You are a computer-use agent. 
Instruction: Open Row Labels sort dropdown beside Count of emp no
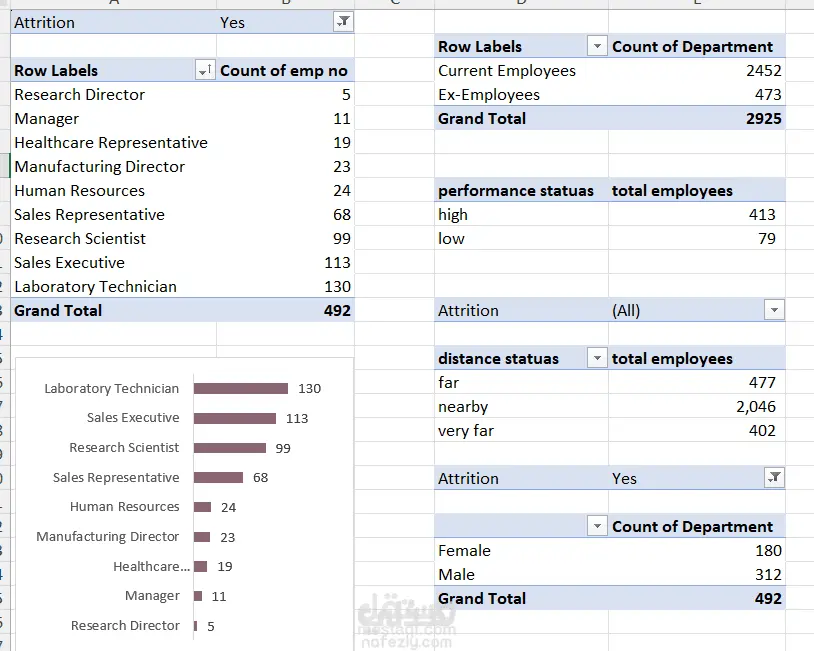205,70
